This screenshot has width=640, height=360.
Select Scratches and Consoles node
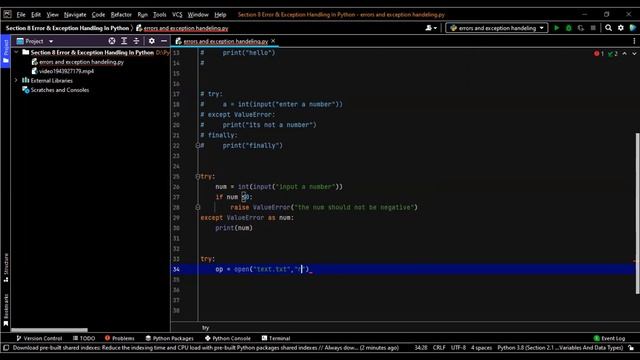point(60,90)
